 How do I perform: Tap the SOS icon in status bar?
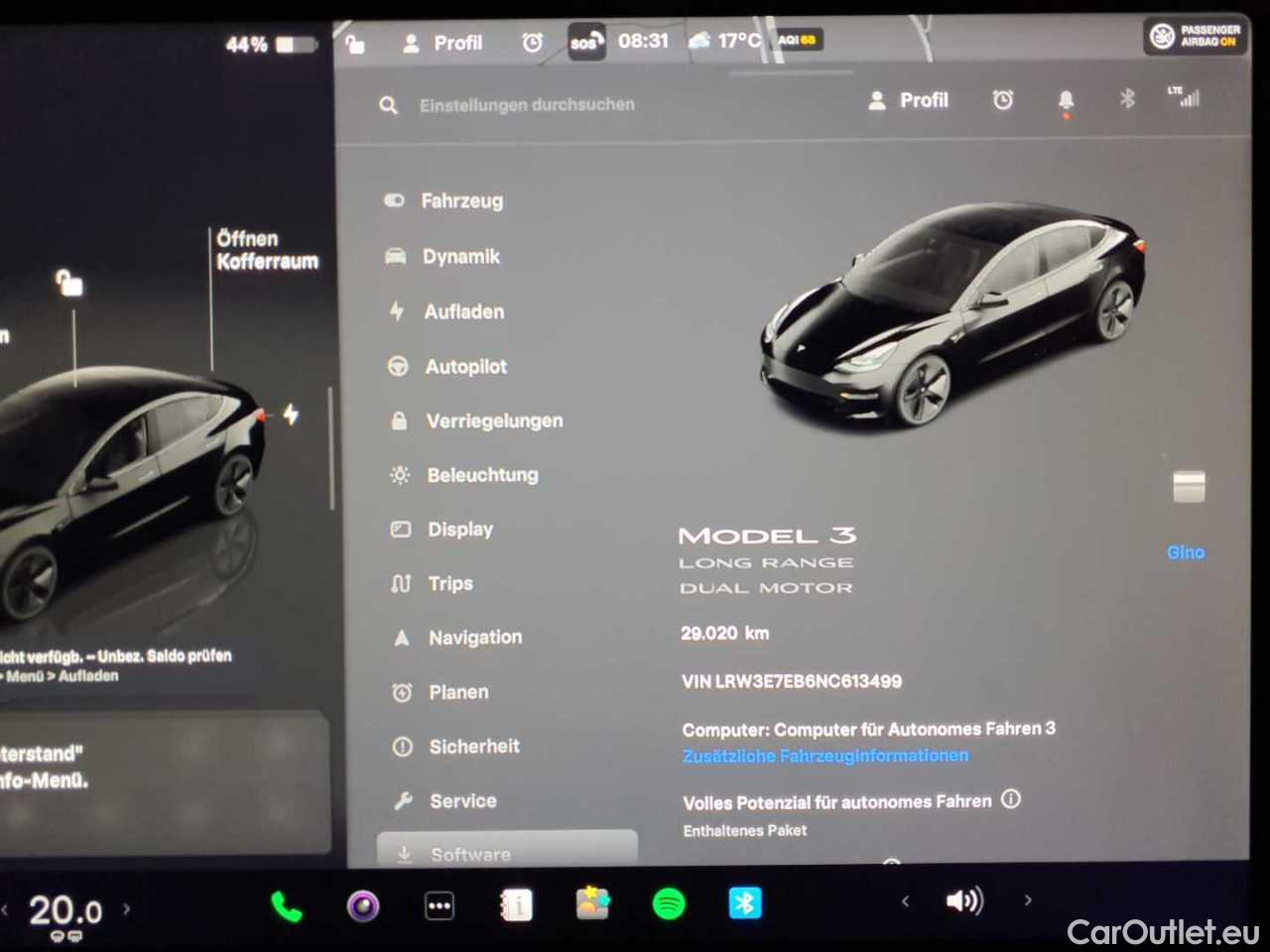pyautogui.click(x=585, y=42)
